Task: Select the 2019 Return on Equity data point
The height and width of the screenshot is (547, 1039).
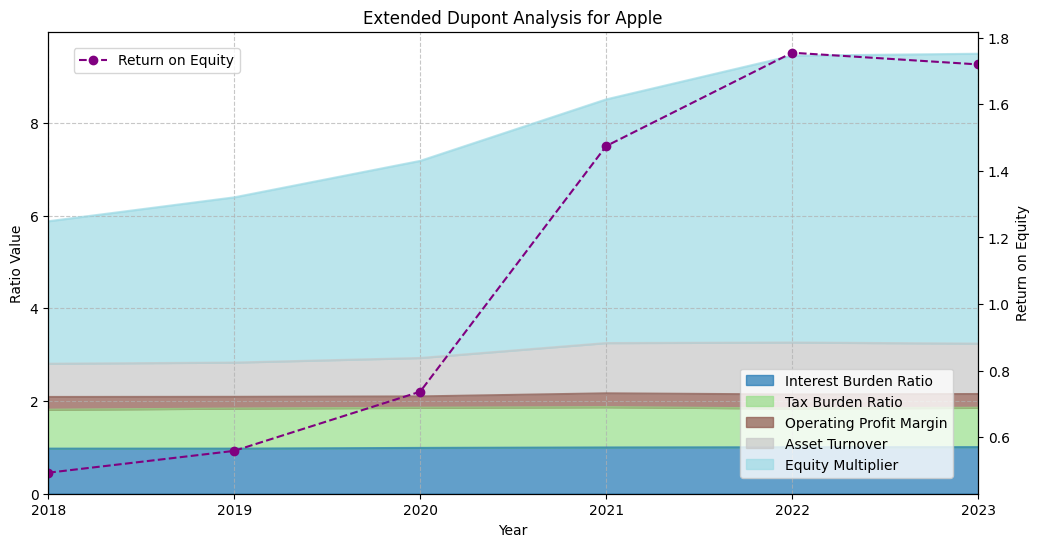Action: tap(234, 451)
